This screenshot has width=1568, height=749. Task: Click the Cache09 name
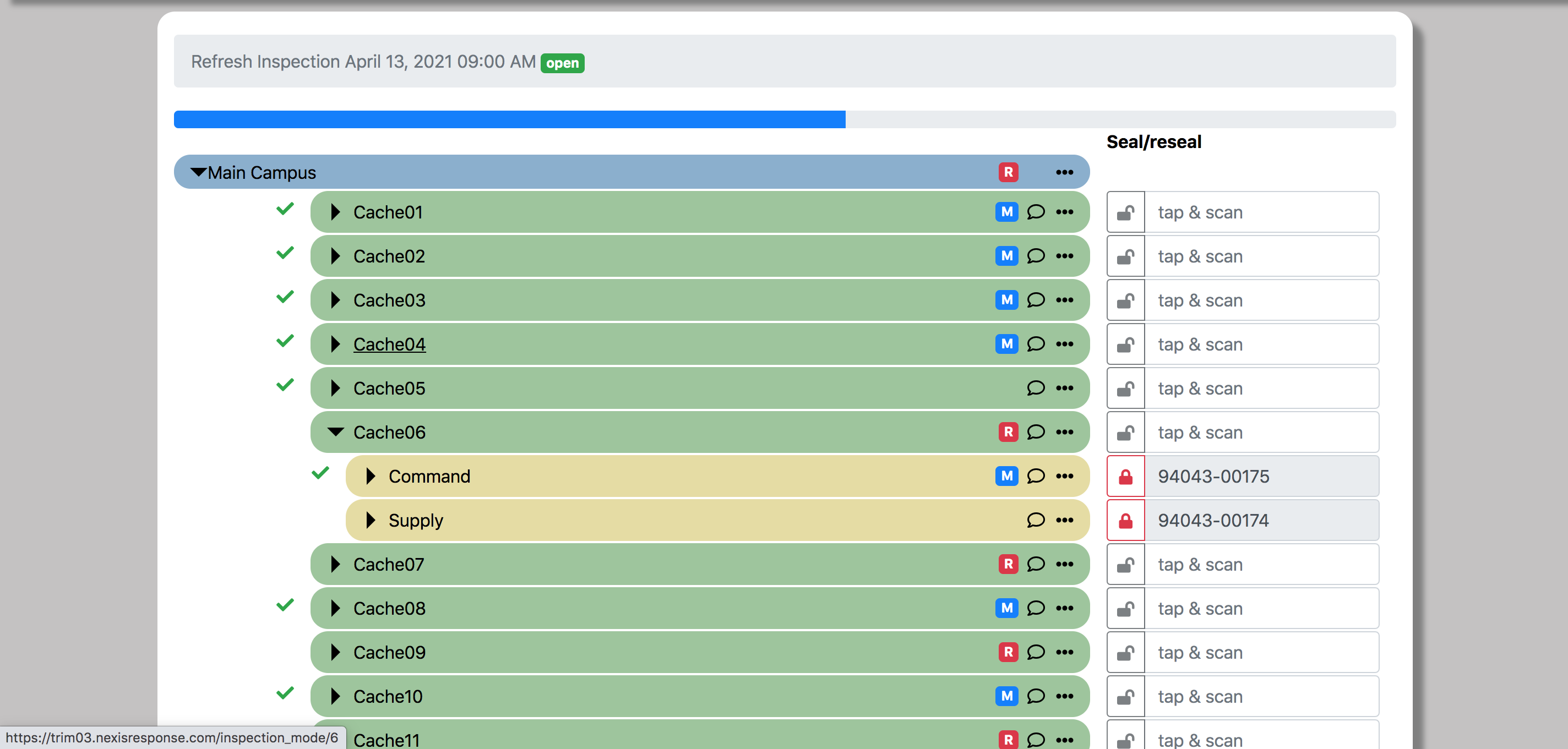[389, 652]
